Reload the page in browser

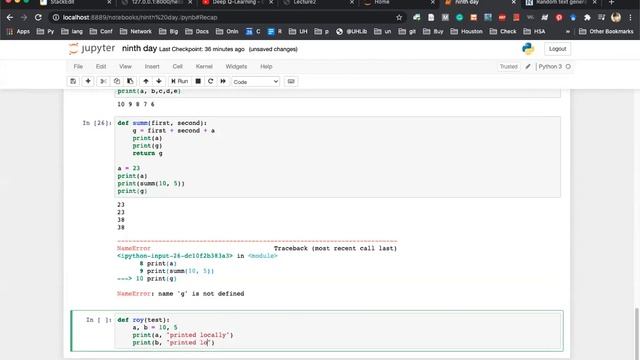[38, 18]
